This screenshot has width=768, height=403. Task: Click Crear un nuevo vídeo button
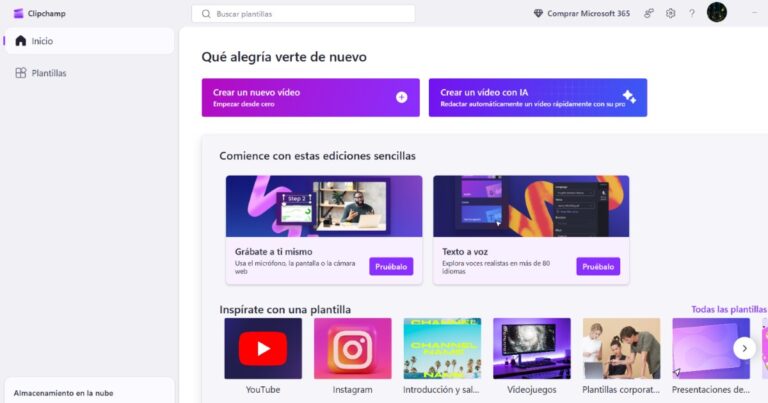[x=311, y=97]
